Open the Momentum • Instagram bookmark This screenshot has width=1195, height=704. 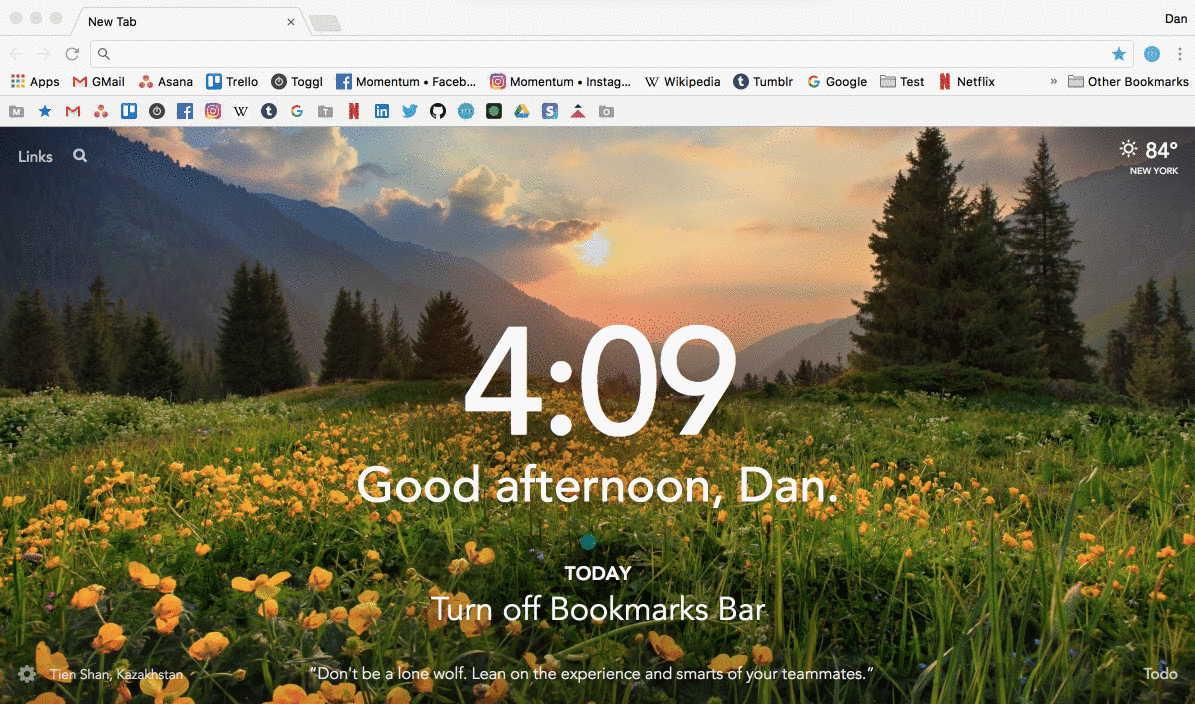(560, 82)
